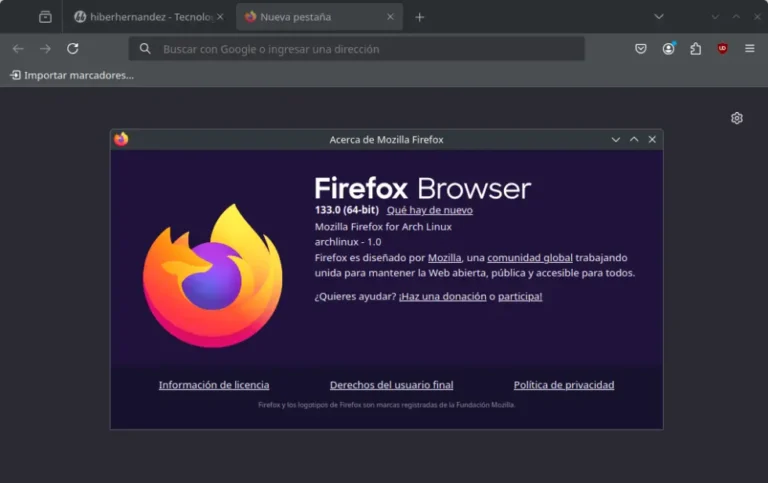Open the Qué hay de nuevo link
The width and height of the screenshot is (768, 483).
tap(429, 210)
